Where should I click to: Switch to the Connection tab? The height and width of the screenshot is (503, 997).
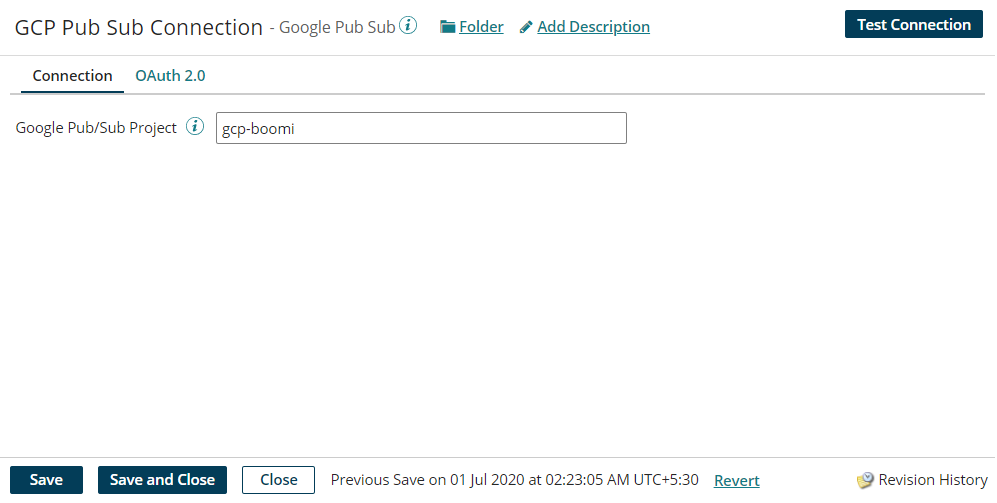tap(72, 76)
